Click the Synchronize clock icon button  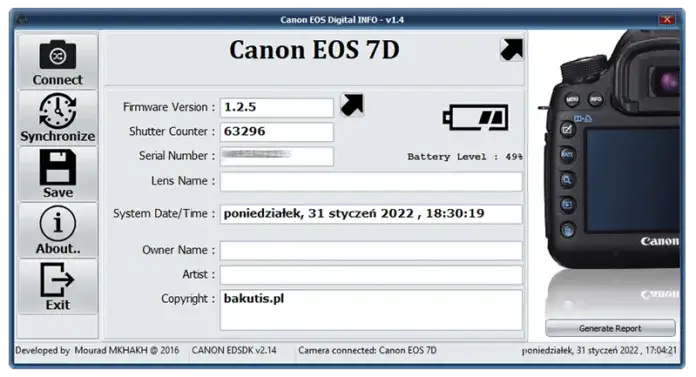[58, 118]
